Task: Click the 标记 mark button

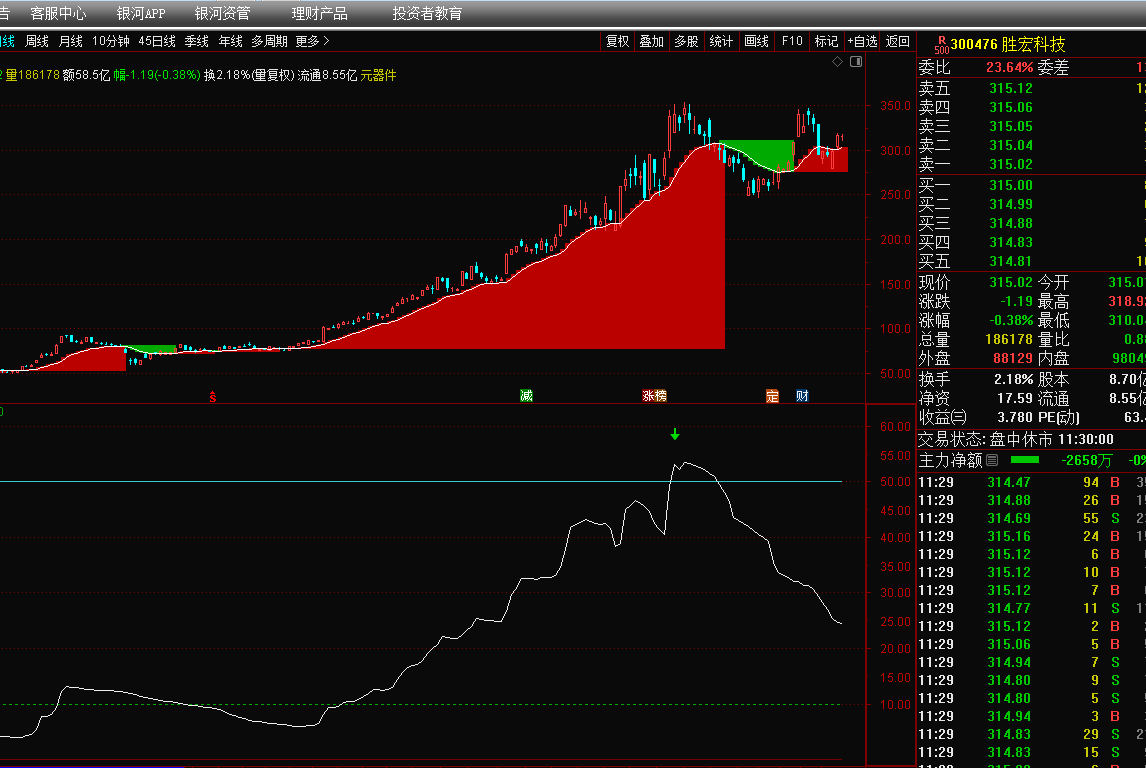Action: pos(826,41)
